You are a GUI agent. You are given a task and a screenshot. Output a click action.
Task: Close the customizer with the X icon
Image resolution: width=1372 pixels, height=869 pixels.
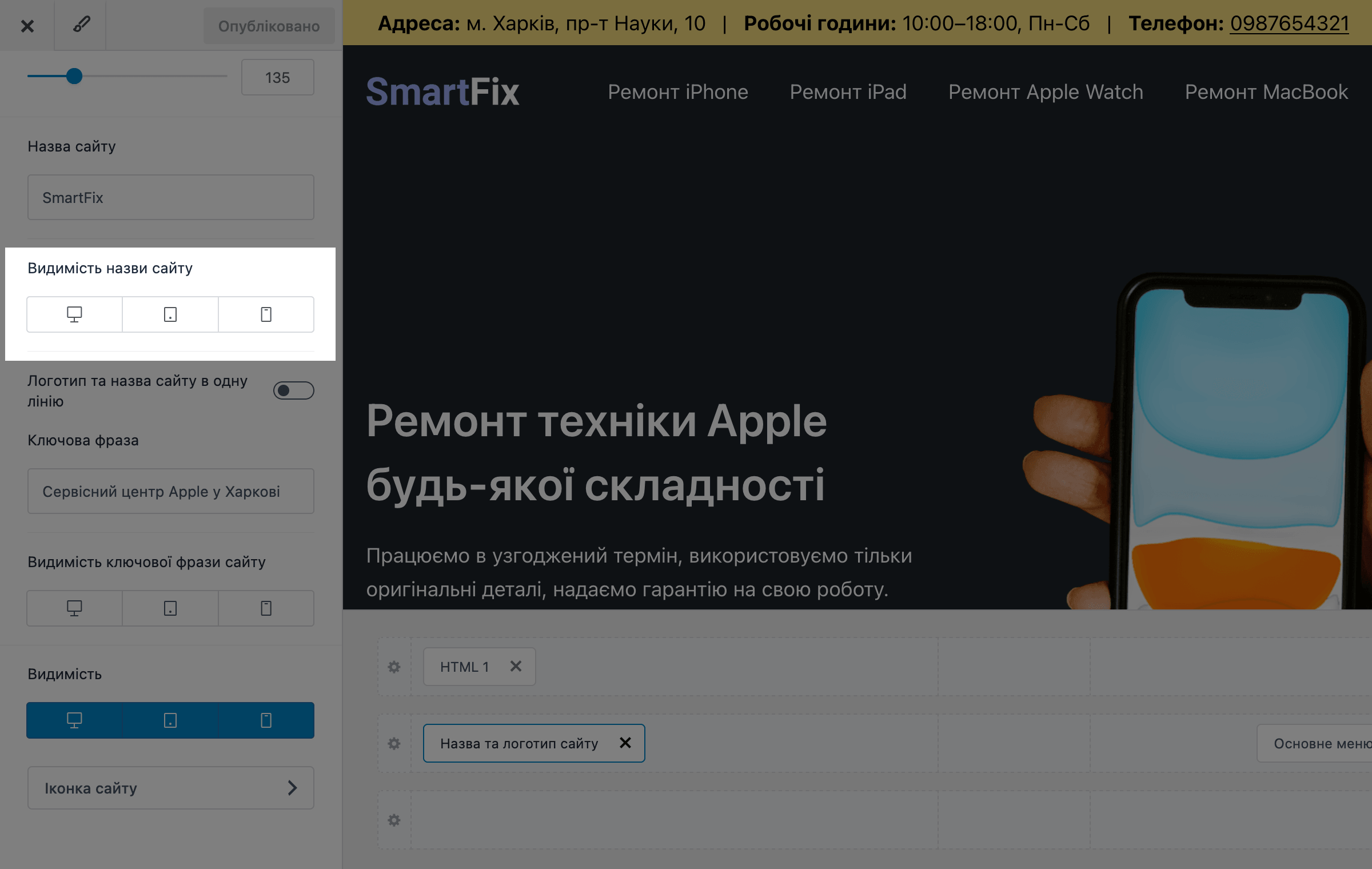coord(27,26)
